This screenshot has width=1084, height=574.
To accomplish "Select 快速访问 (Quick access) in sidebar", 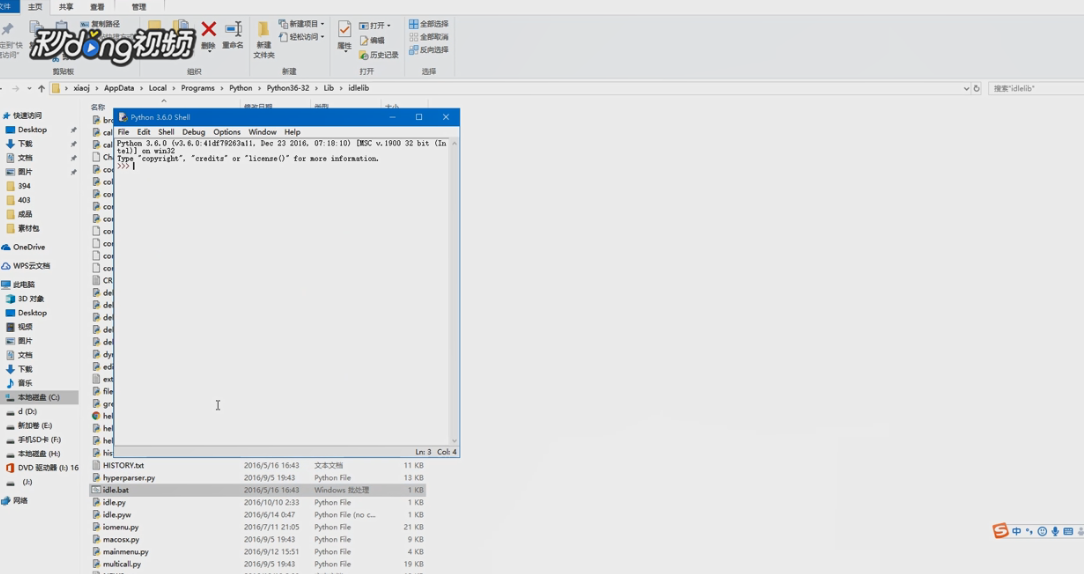I will pos(22,115).
